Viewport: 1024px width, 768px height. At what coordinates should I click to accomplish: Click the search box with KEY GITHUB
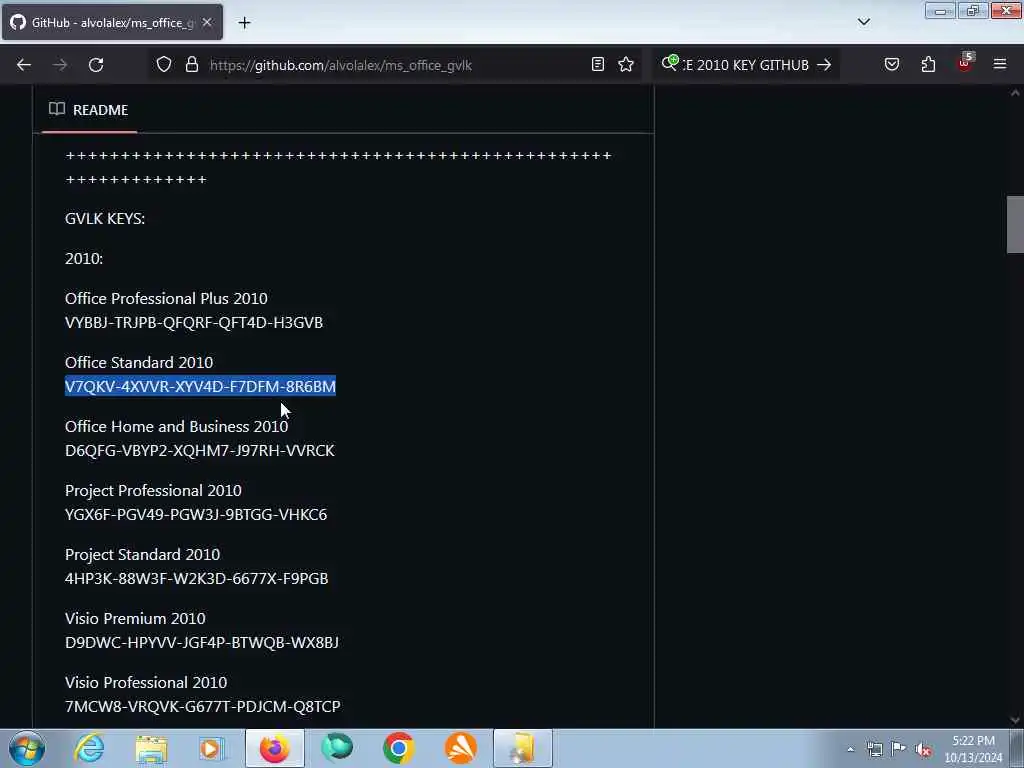746,65
